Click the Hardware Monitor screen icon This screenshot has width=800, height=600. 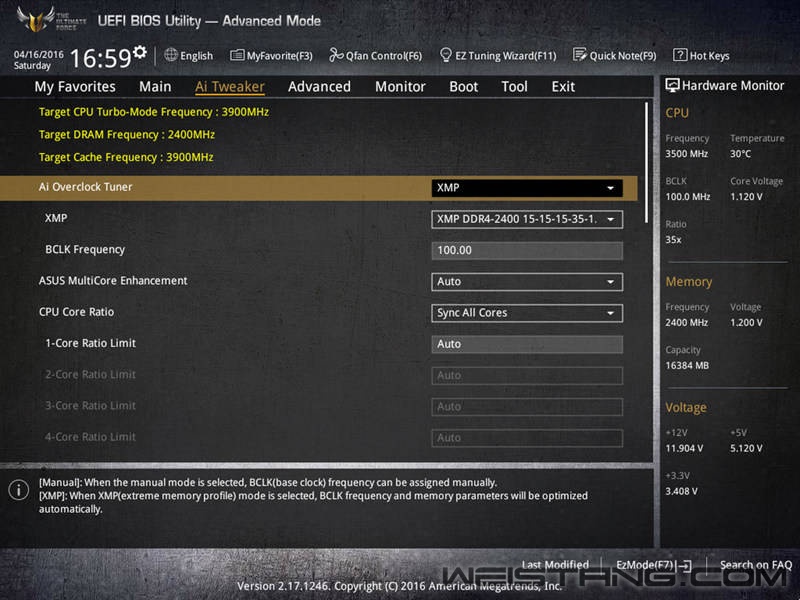672,85
